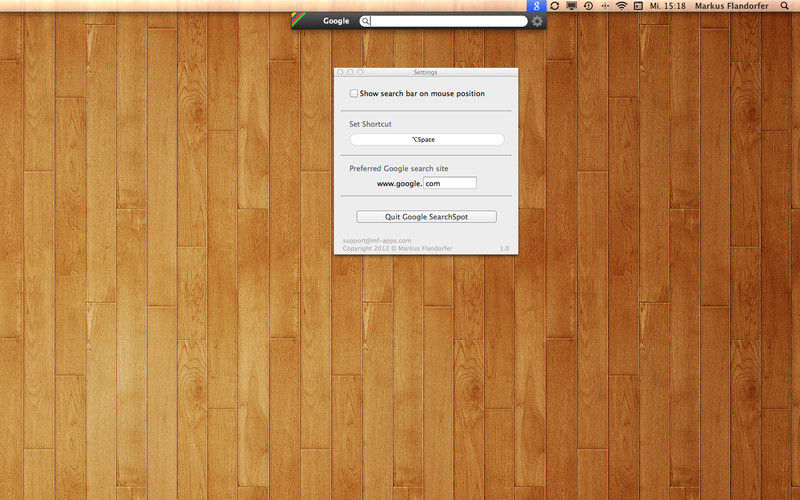Minimize the Settings window

click(x=350, y=72)
